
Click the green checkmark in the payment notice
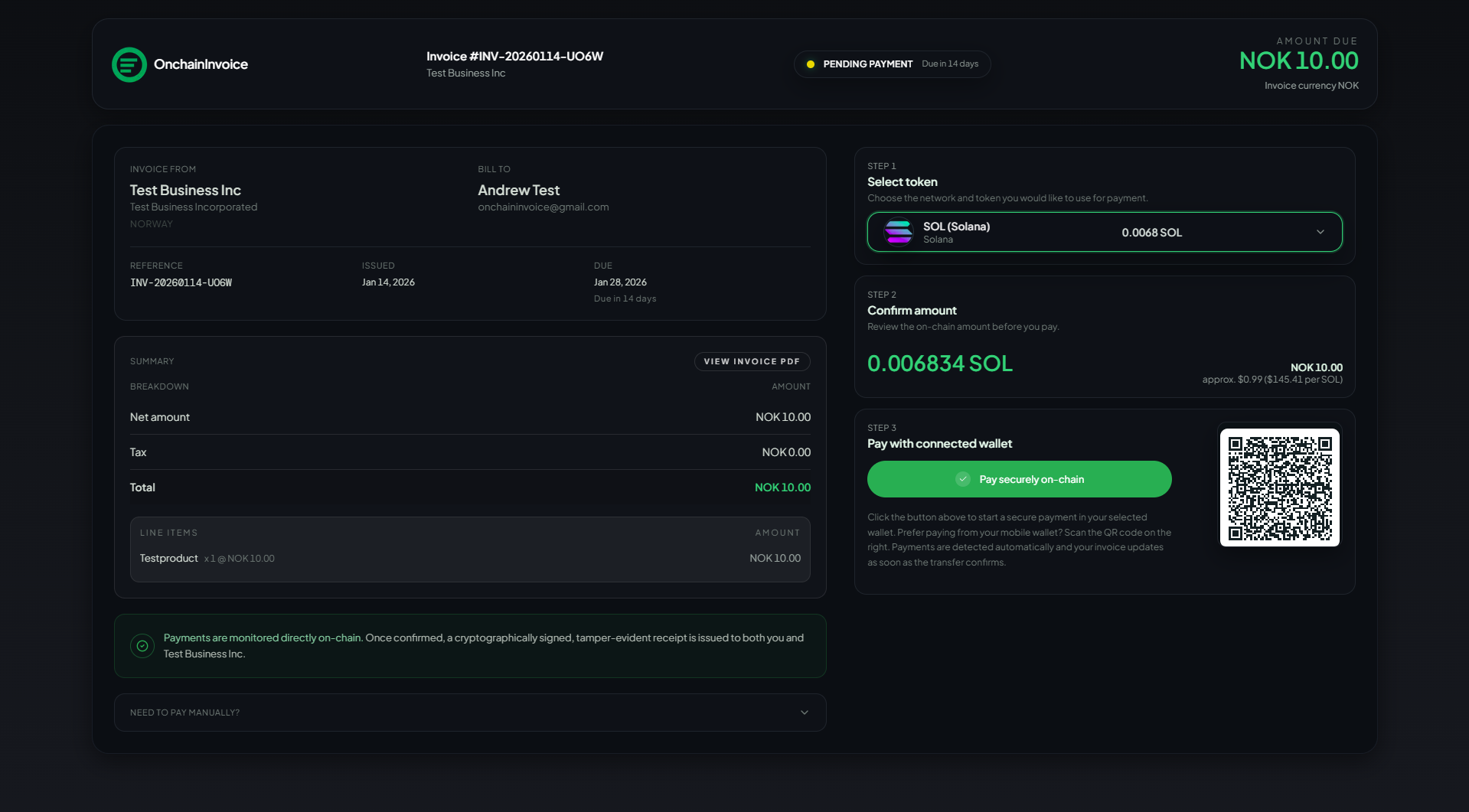(142, 645)
